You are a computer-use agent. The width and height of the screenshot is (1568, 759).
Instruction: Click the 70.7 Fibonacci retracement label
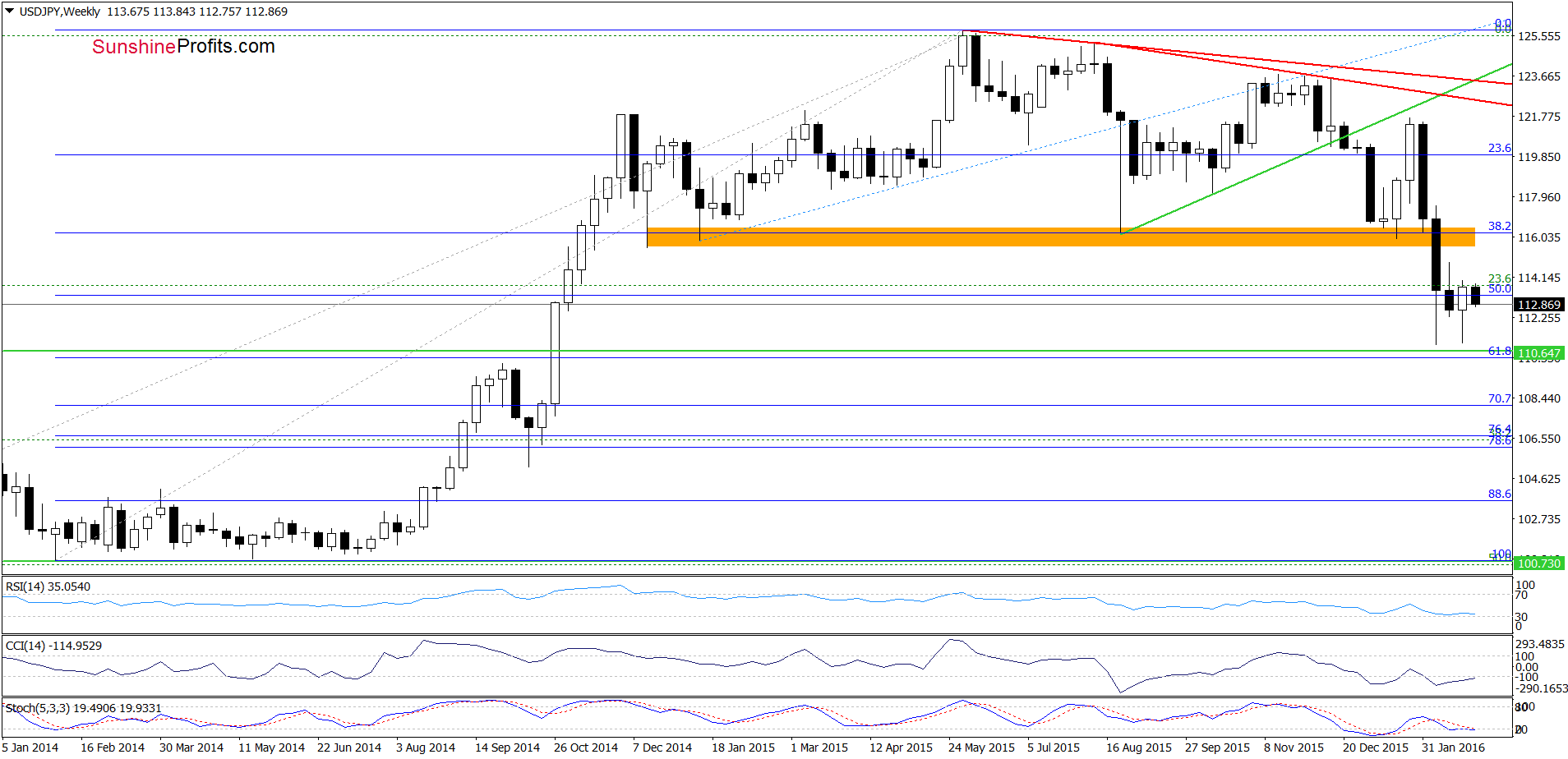pos(1500,398)
